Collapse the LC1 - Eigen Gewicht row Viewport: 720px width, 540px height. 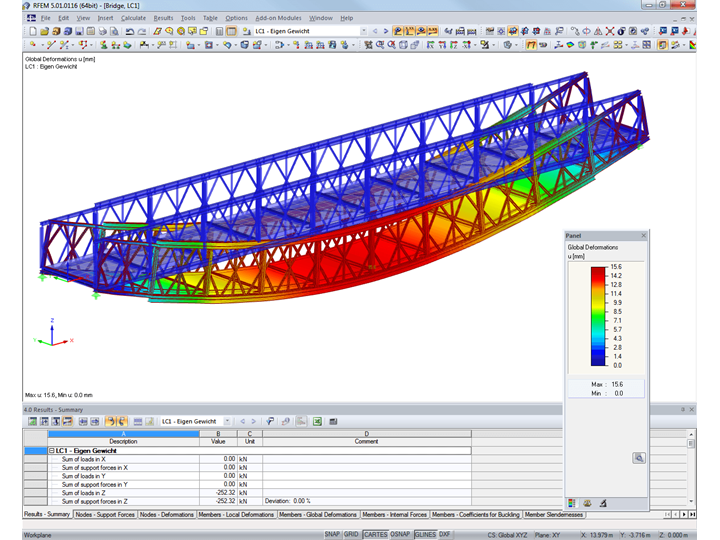click(x=51, y=451)
